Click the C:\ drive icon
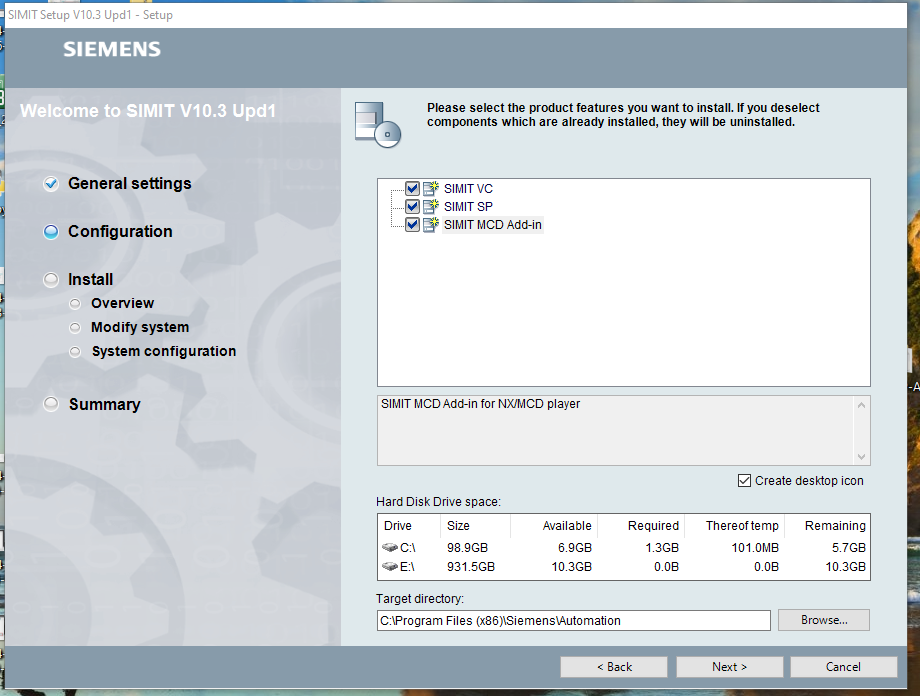 tap(390, 548)
